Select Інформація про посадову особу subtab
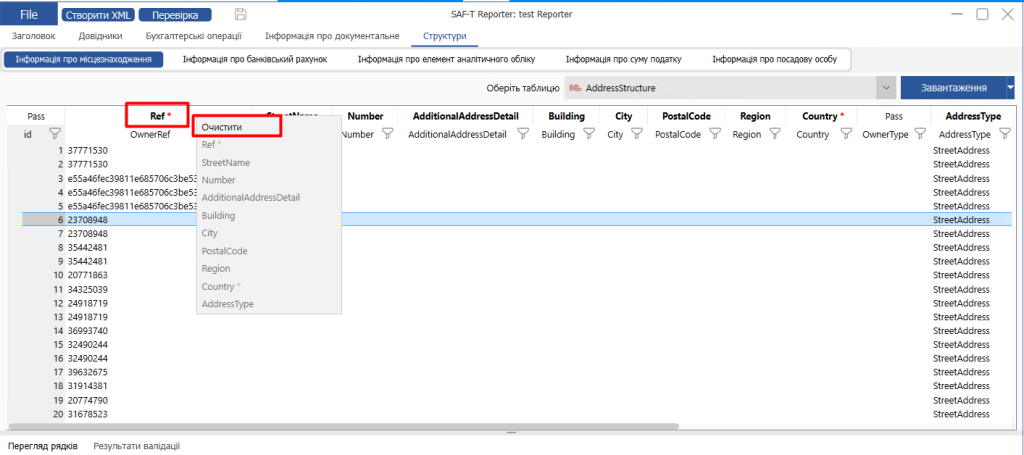This screenshot has width=1024, height=455. coord(774,59)
